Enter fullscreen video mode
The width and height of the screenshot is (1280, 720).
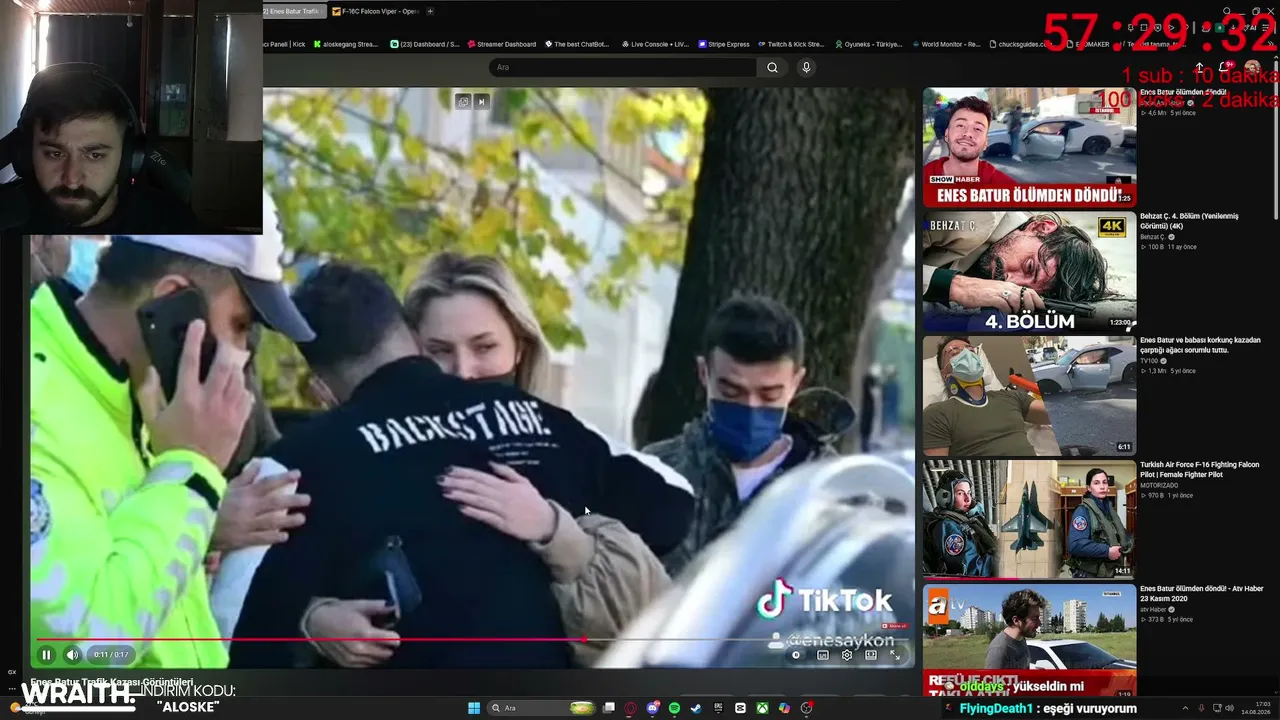click(895, 655)
